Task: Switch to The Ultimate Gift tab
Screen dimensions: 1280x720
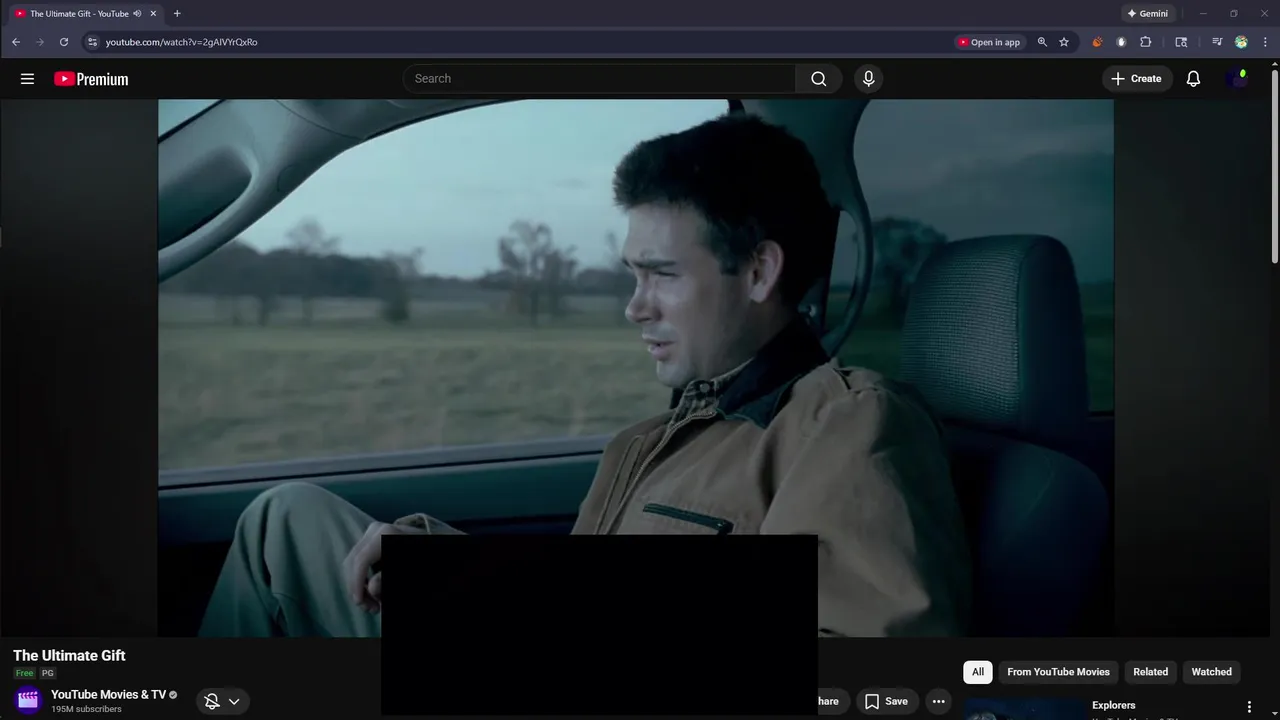Action: pyautogui.click(x=79, y=14)
